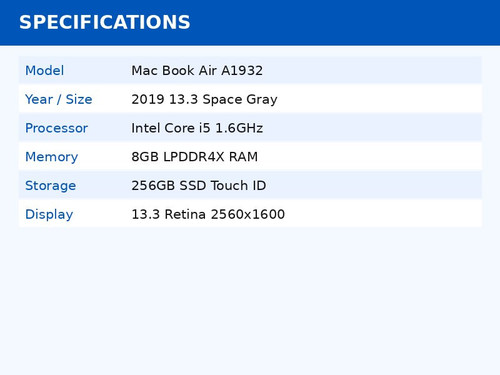The width and height of the screenshot is (500, 375).
Task: Click the Intel Core i5 1.6GHz value
Action: click(197, 128)
